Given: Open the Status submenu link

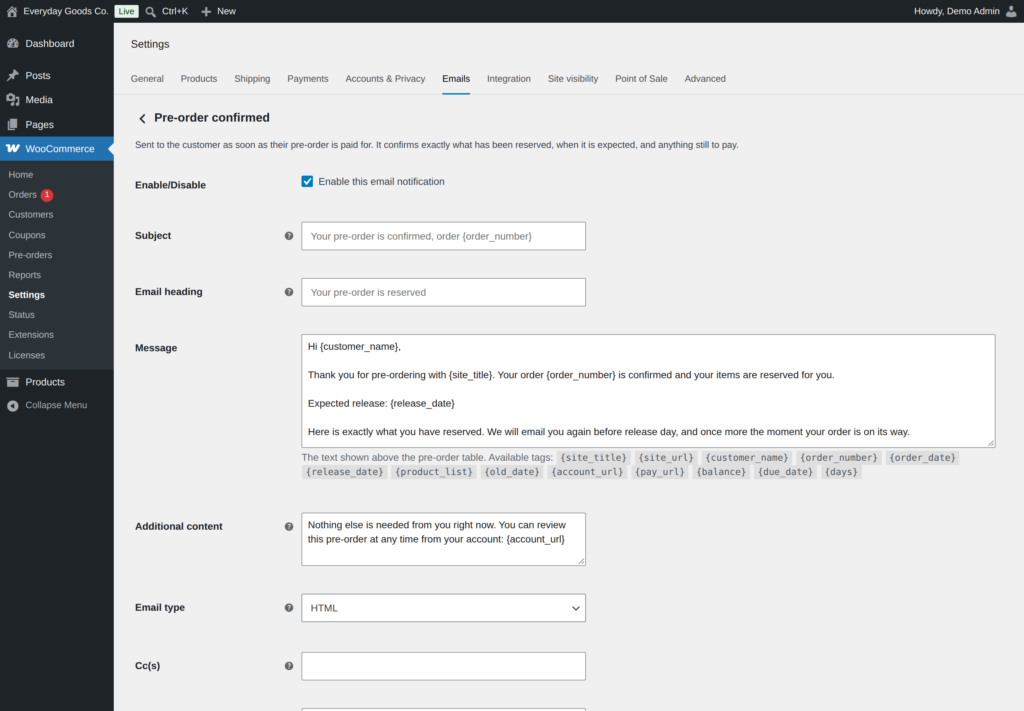Looking at the screenshot, I should [x=22, y=315].
